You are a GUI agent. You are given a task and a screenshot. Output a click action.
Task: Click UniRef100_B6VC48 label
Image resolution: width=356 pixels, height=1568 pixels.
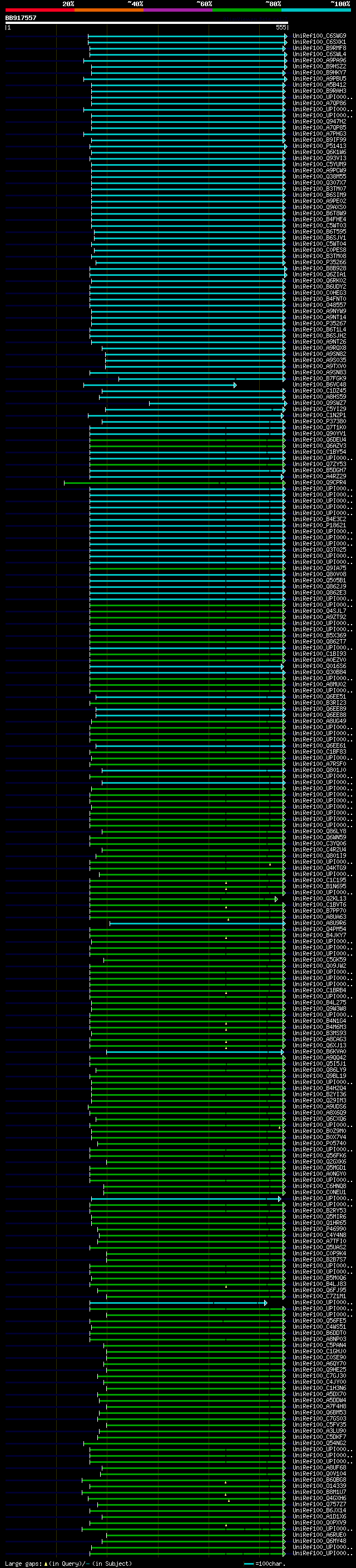pyautogui.click(x=319, y=385)
